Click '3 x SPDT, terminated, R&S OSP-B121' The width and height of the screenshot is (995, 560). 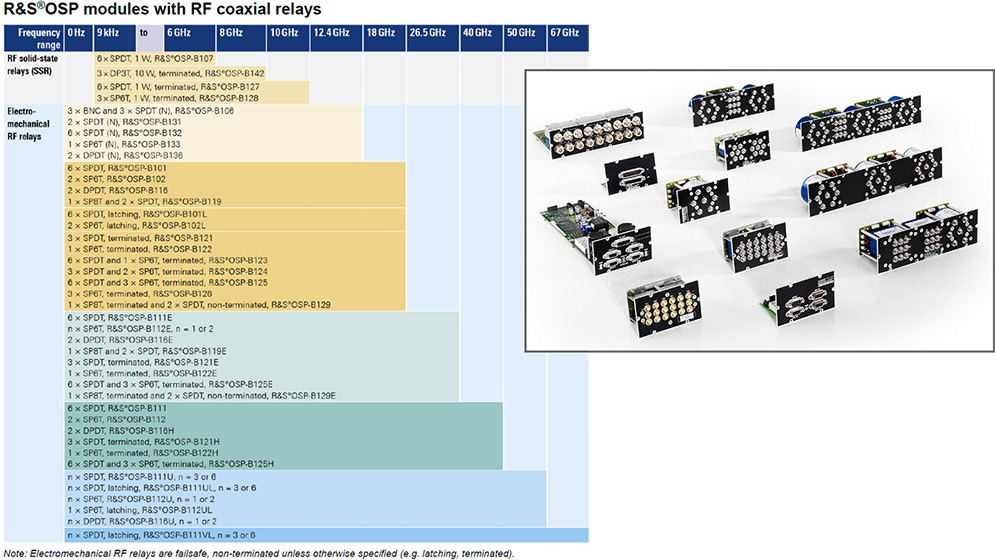140,238
